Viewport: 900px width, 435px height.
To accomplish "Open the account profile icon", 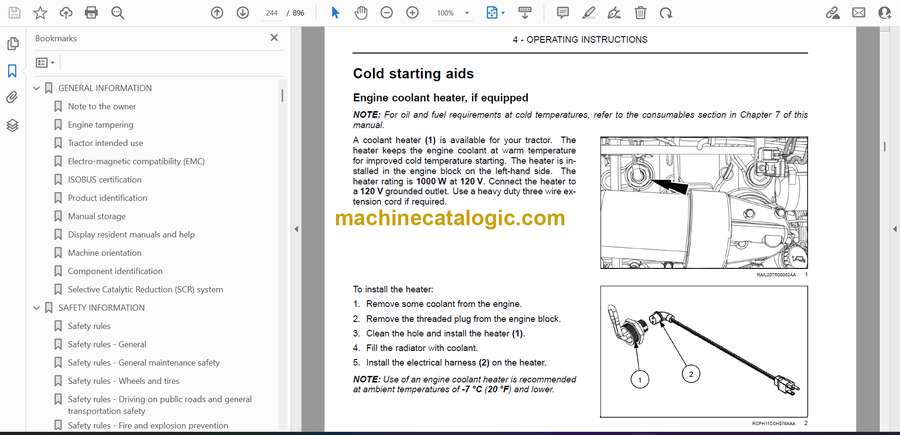I will 885,13.
